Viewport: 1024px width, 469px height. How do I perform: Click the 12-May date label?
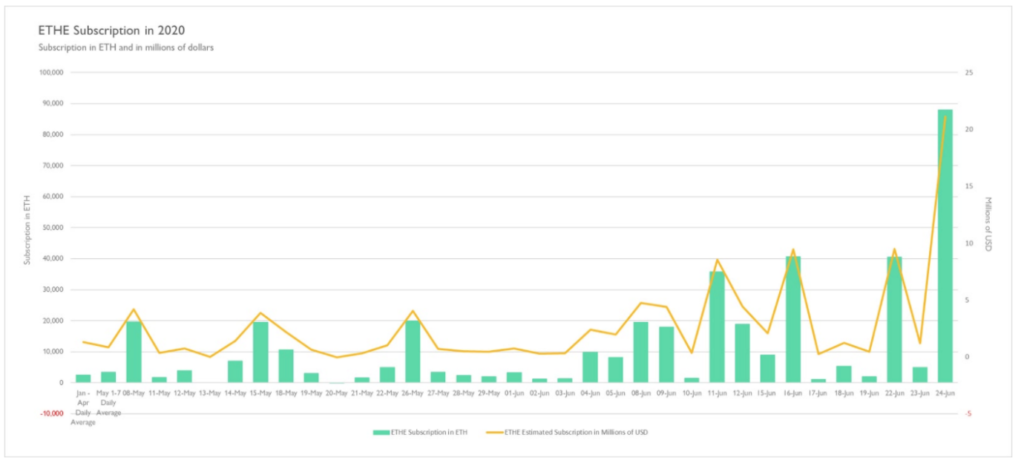point(184,393)
